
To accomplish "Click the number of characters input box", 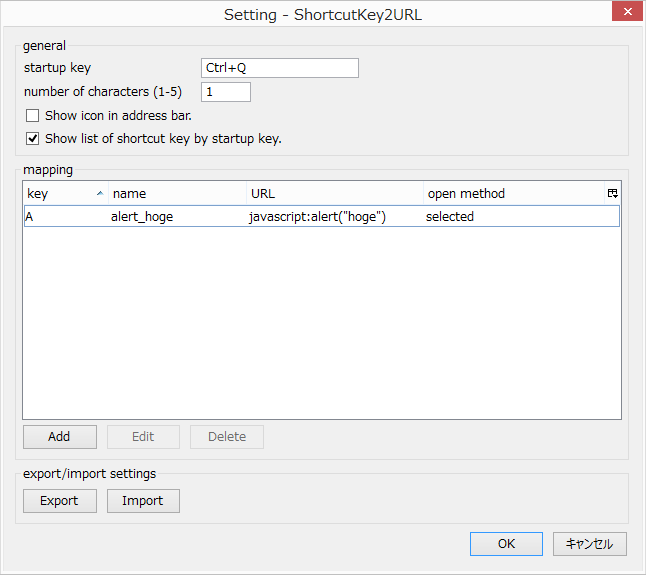I will [226, 92].
